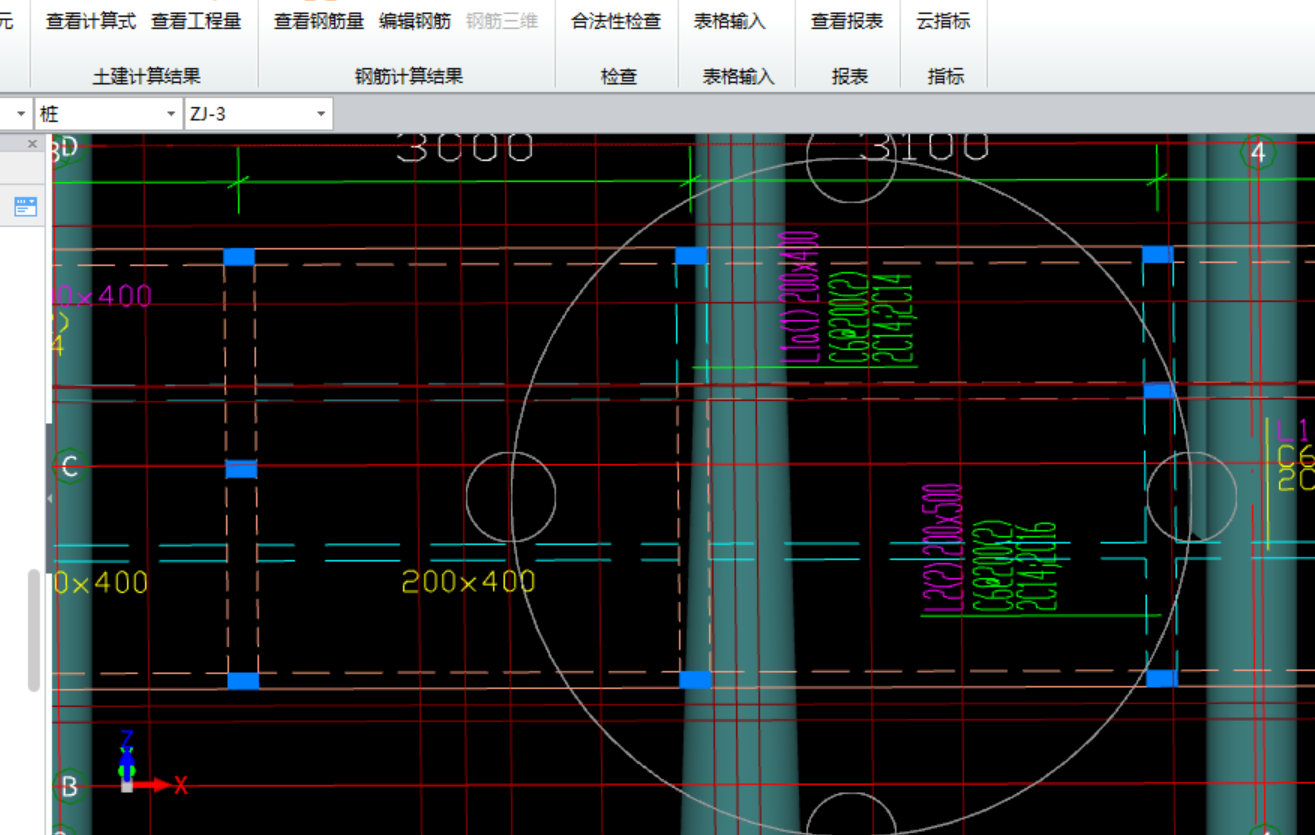
Task: Click the small pile circle at top of large circle
Action: point(851,167)
